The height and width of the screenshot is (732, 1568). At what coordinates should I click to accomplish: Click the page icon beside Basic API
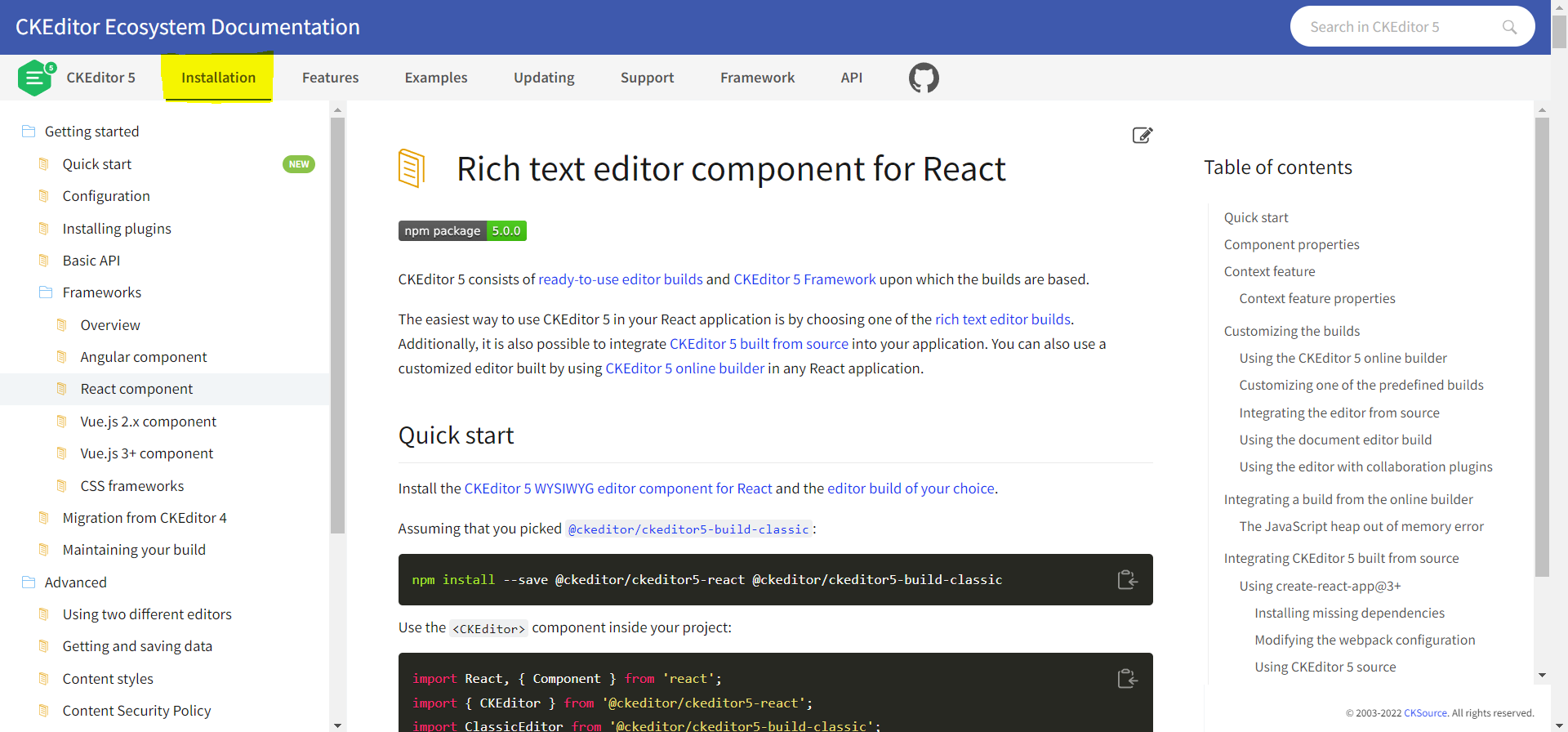44,260
